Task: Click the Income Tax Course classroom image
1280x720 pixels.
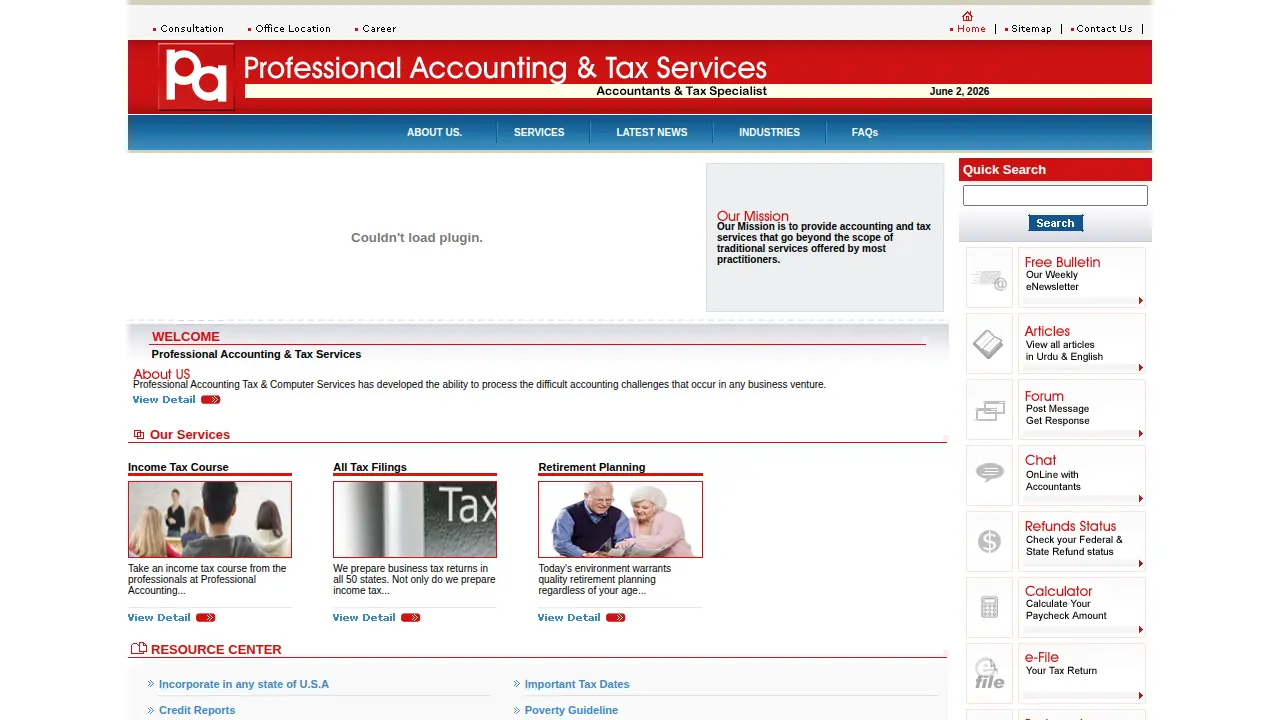Action: point(210,519)
